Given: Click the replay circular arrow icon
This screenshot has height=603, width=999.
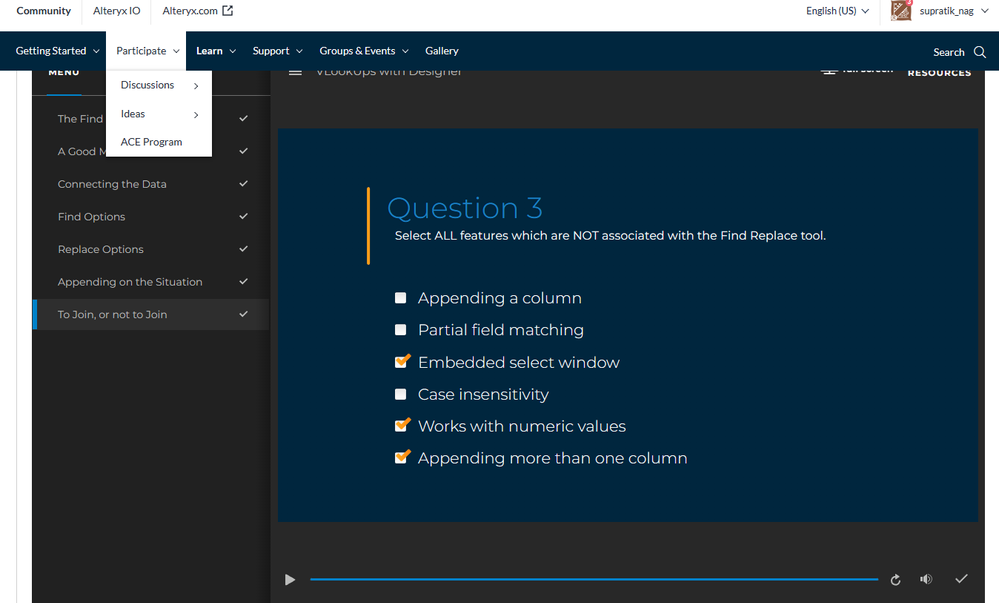Looking at the screenshot, I should [895, 579].
